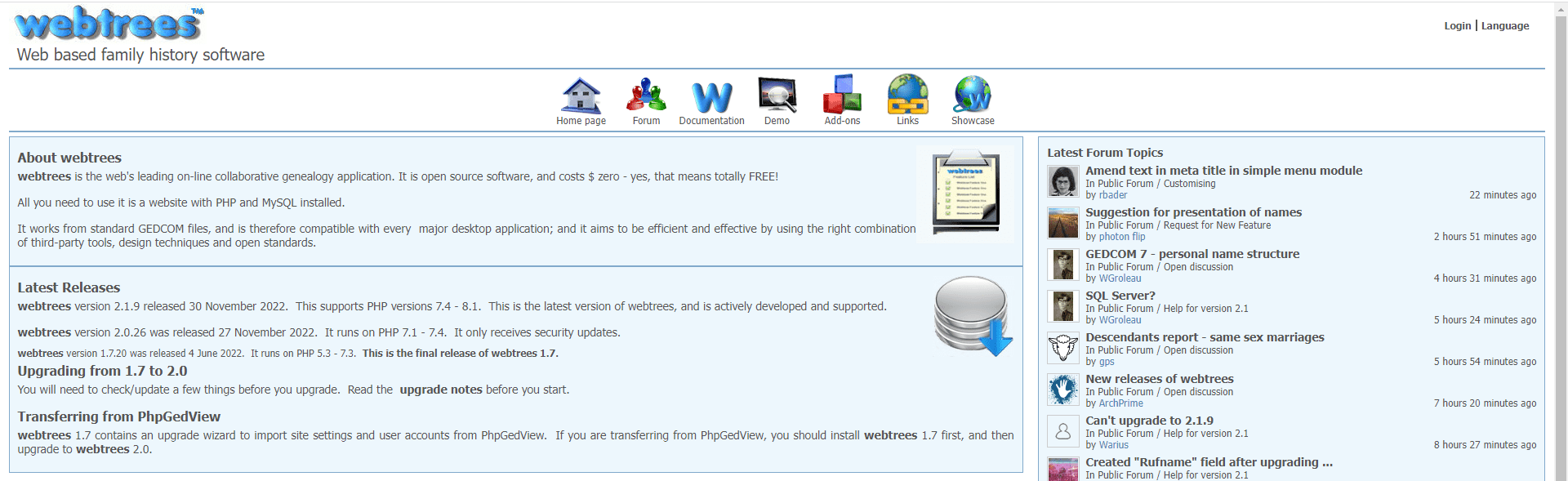1568x481 pixels.
Task: Click the Documentation menu label
Action: click(712, 121)
